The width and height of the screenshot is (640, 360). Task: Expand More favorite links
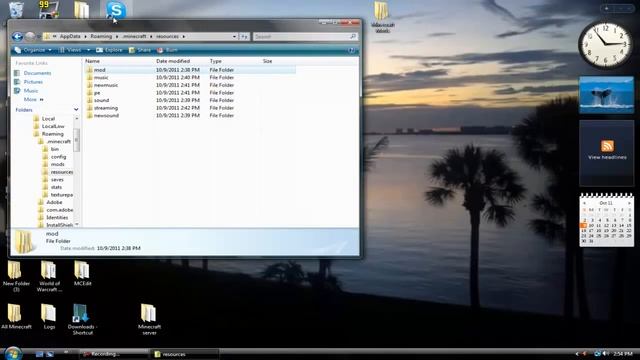point(33,100)
